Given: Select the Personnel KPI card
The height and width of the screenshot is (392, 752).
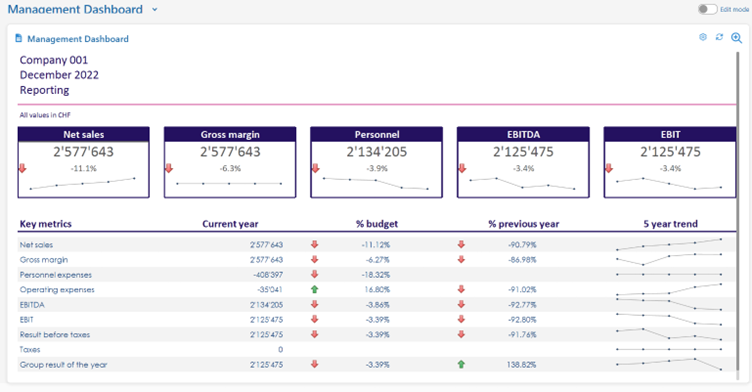Looking at the screenshot, I should pyautogui.click(x=376, y=162).
